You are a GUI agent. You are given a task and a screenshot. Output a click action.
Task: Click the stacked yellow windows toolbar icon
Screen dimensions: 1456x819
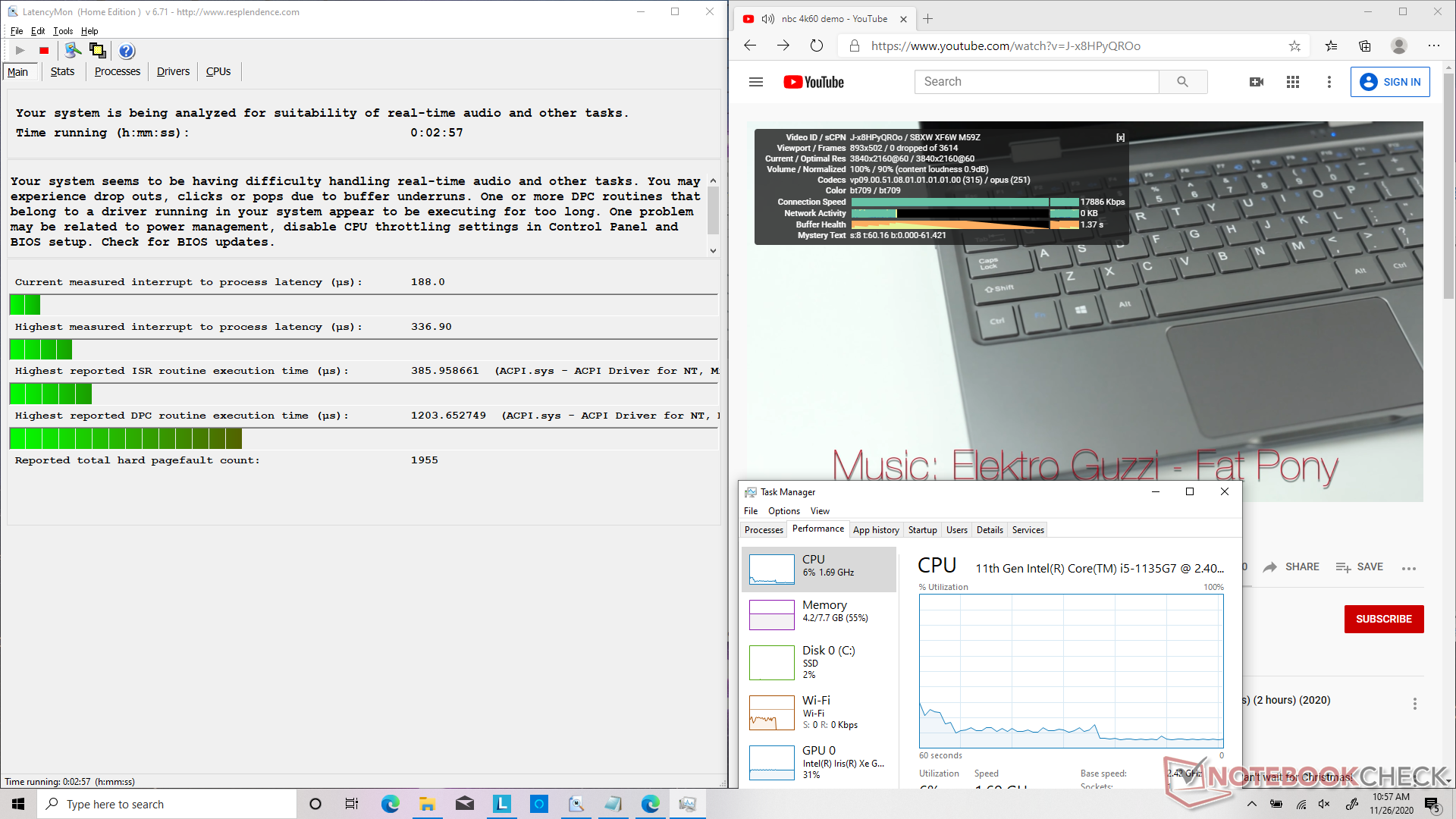[98, 51]
